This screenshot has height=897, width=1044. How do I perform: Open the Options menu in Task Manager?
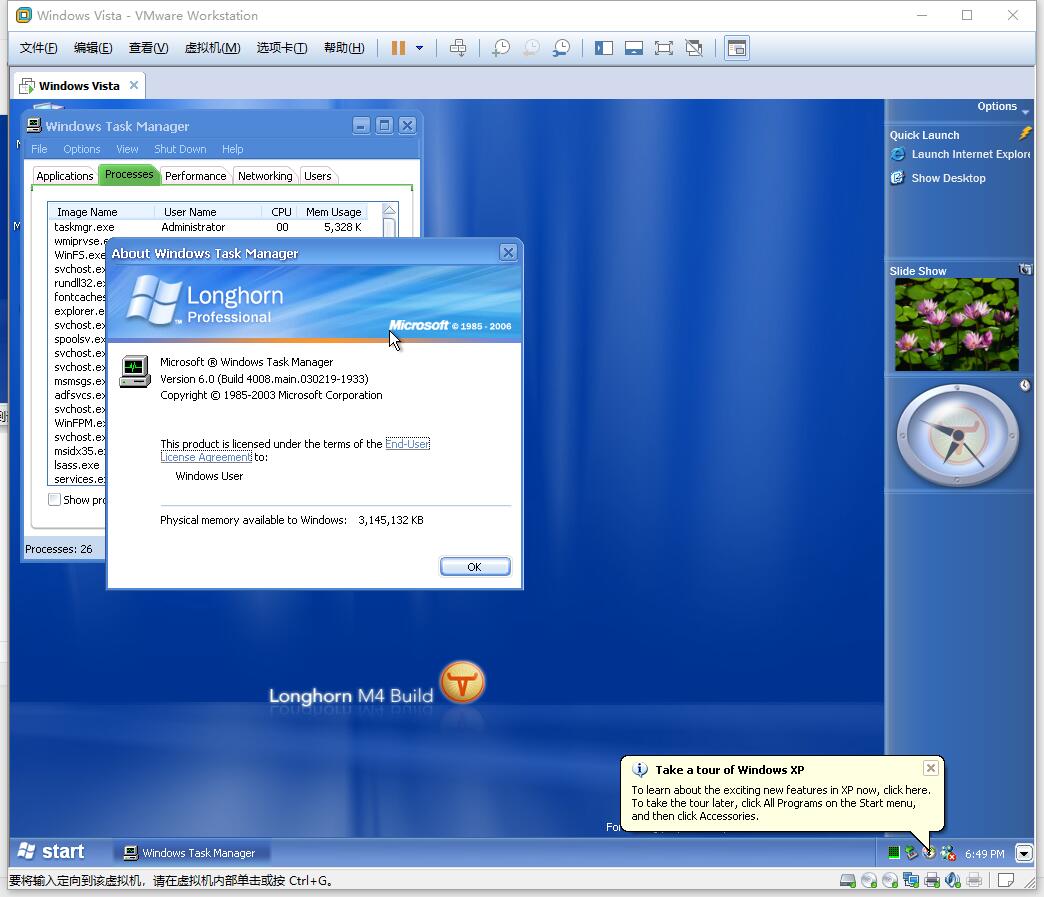[82, 149]
